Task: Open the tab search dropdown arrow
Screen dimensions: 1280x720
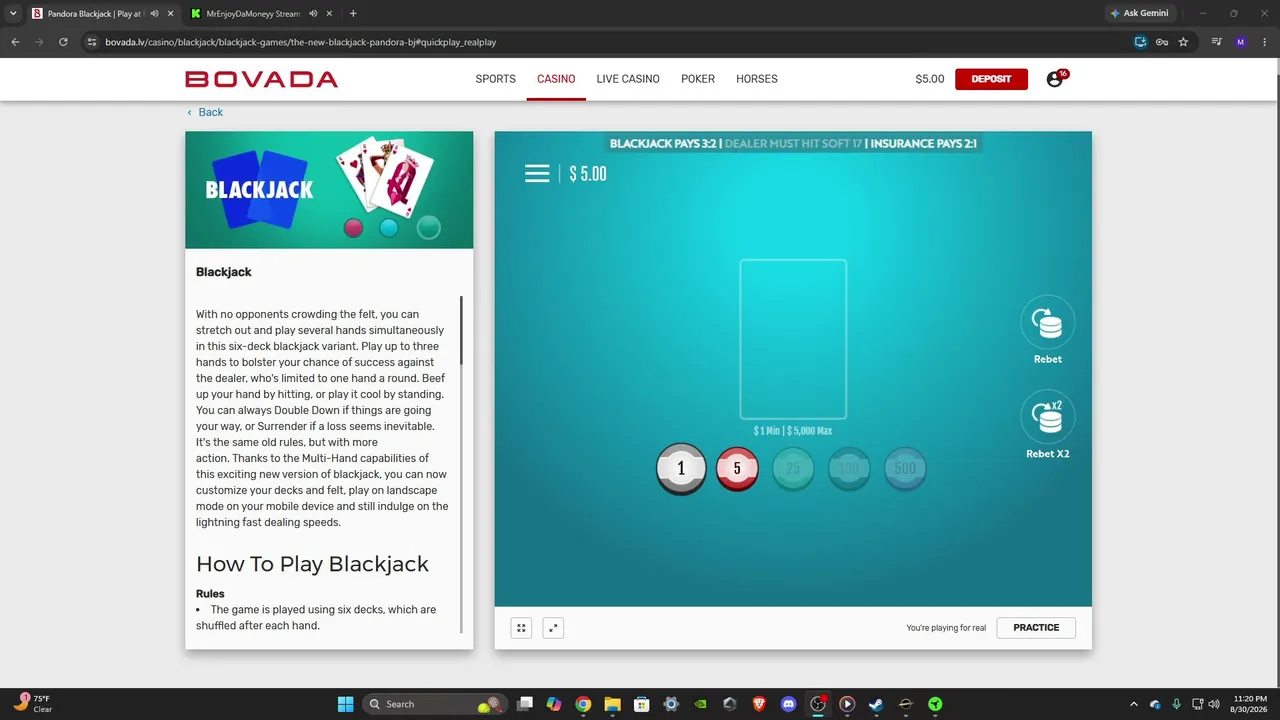Action: [x=13, y=14]
